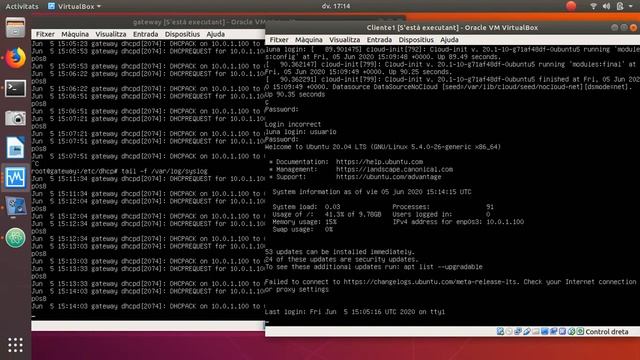Image resolution: width=640 pixels, height=360 pixels.
Task: Open the Terminal from the dock
Action: [x=16, y=88]
